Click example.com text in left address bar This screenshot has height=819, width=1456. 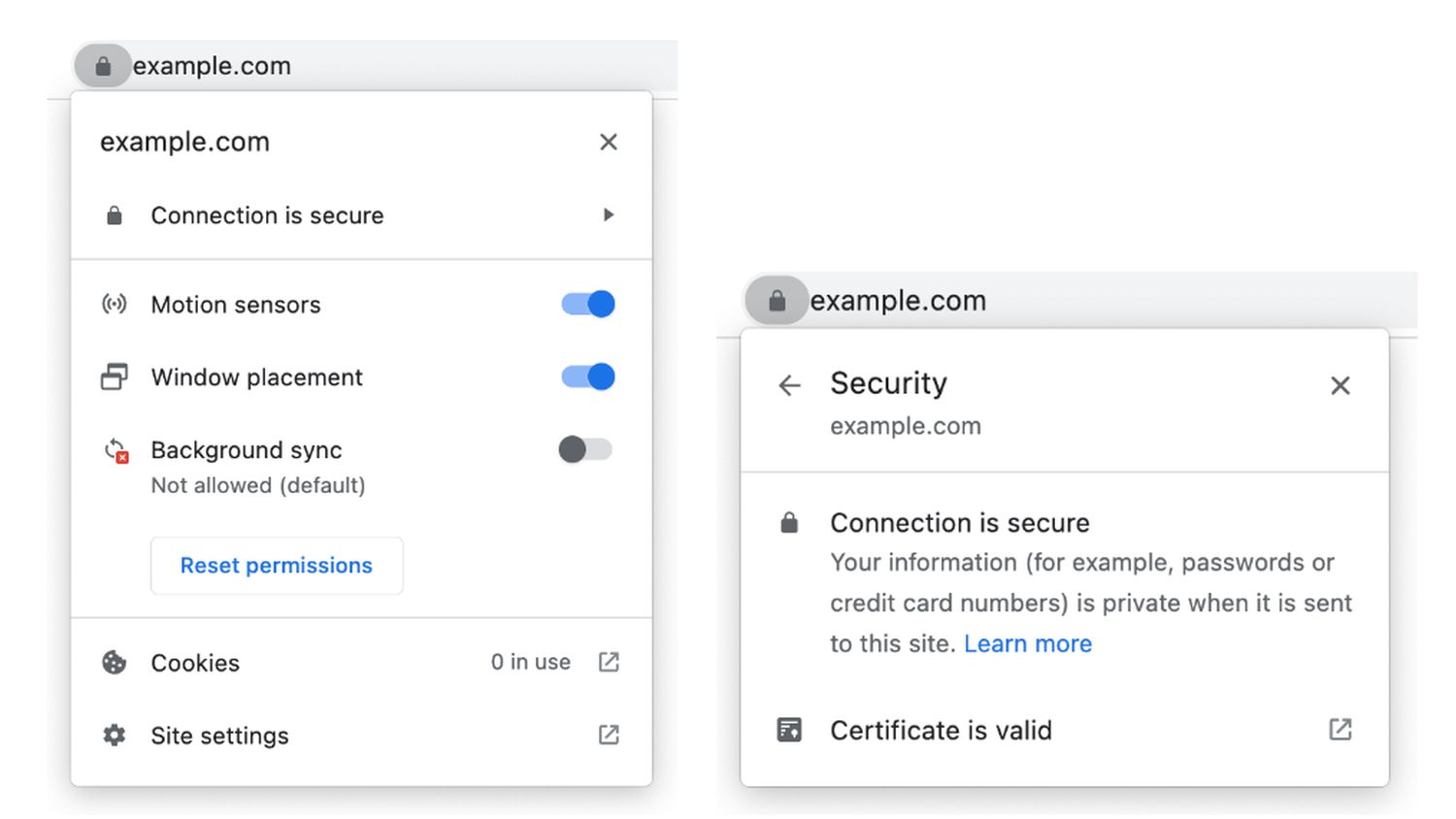pyautogui.click(x=212, y=66)
